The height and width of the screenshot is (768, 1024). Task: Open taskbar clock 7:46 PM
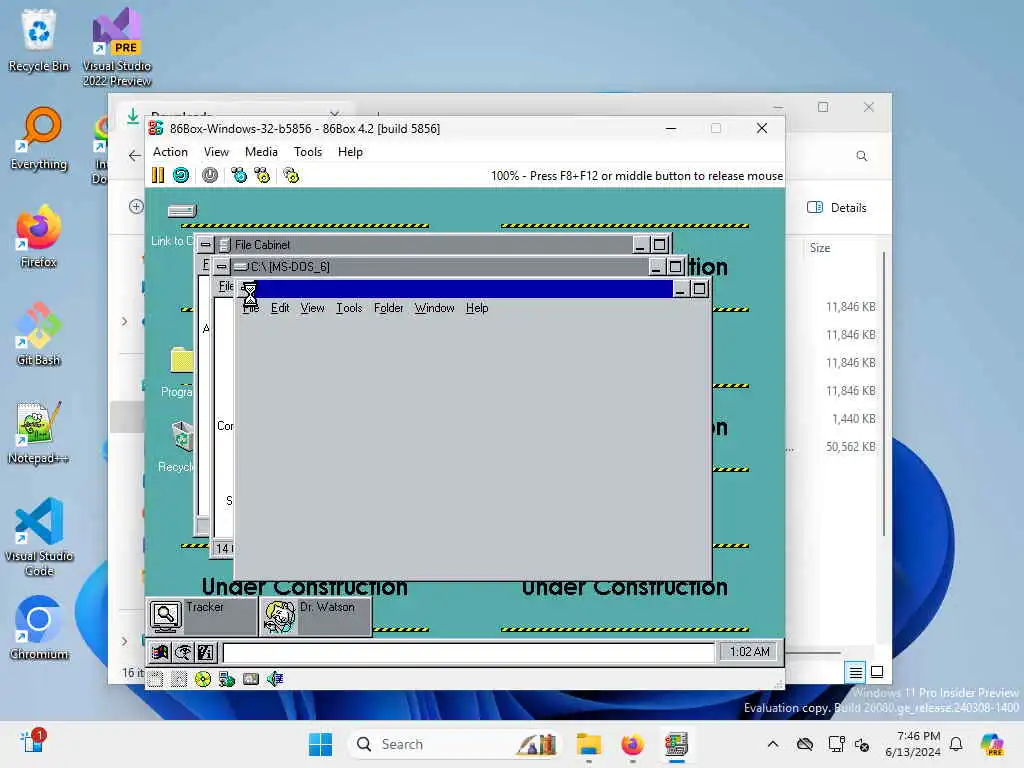click(x=912, y=744)
